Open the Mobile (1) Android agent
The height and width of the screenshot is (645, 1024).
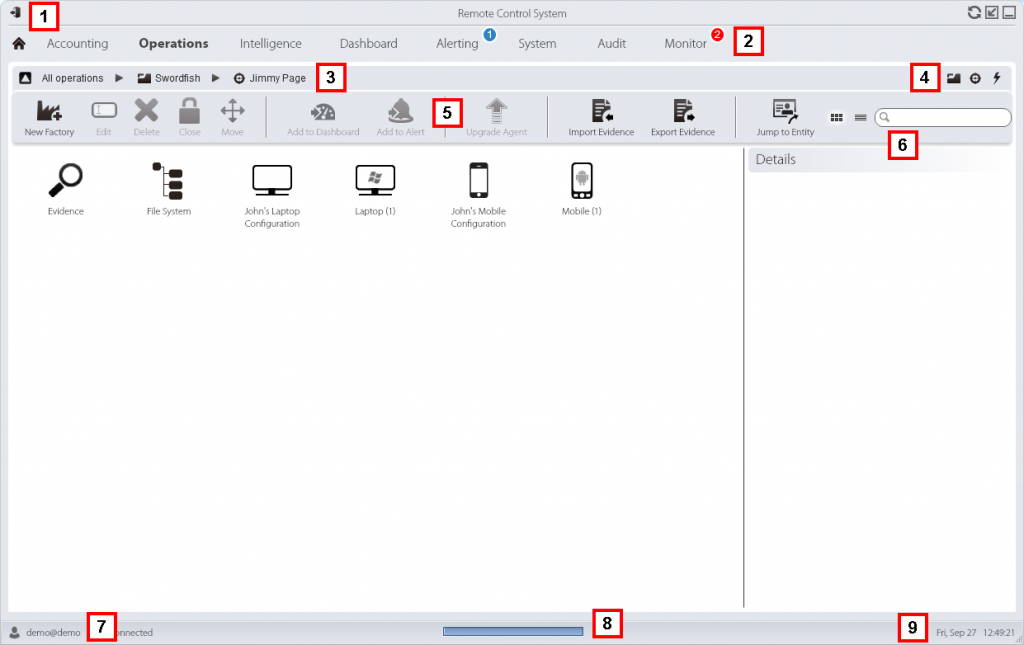pos(581,182)
